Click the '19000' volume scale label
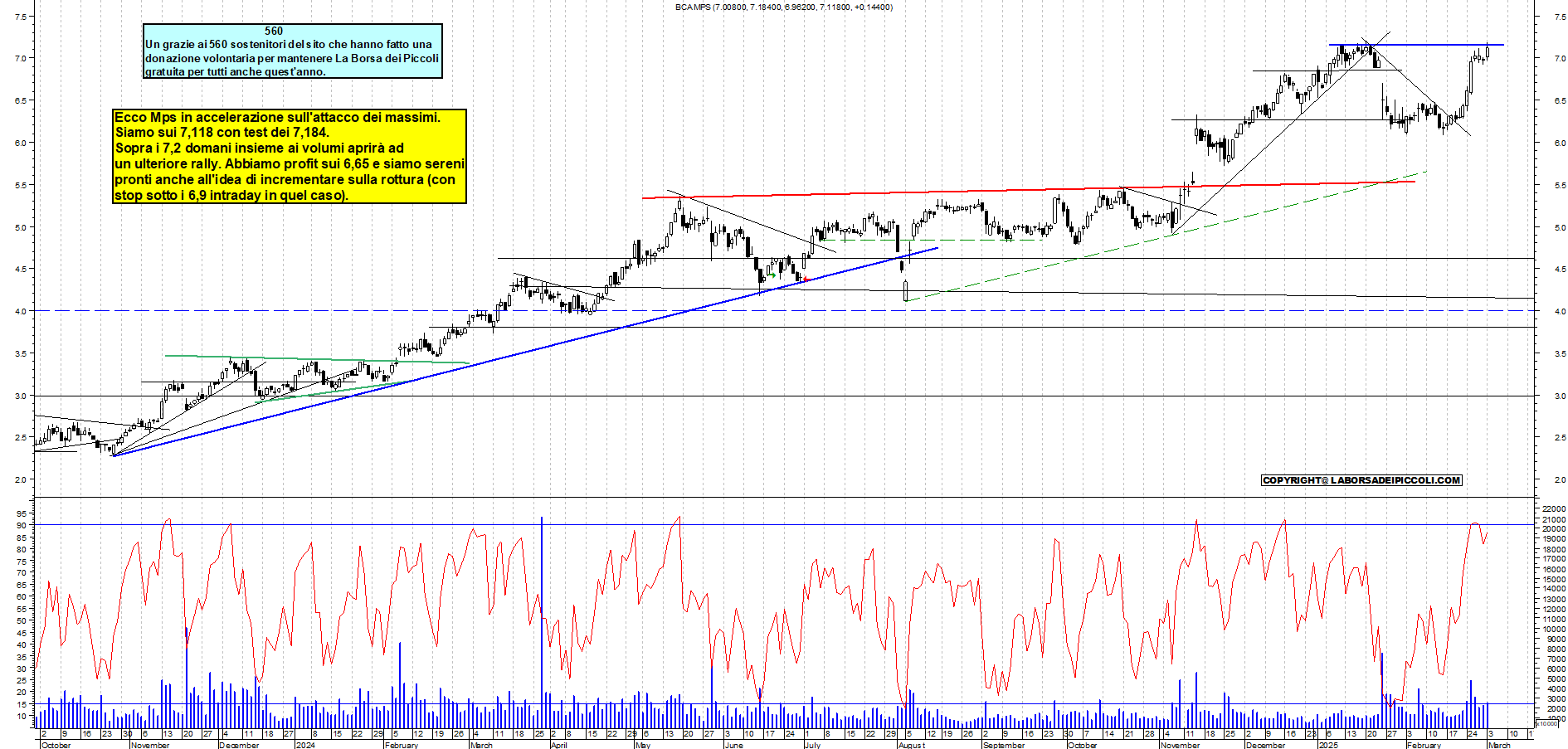The height and width of the screenshot is (749, 1568). pyautogui.click(x=1554, y=538)
